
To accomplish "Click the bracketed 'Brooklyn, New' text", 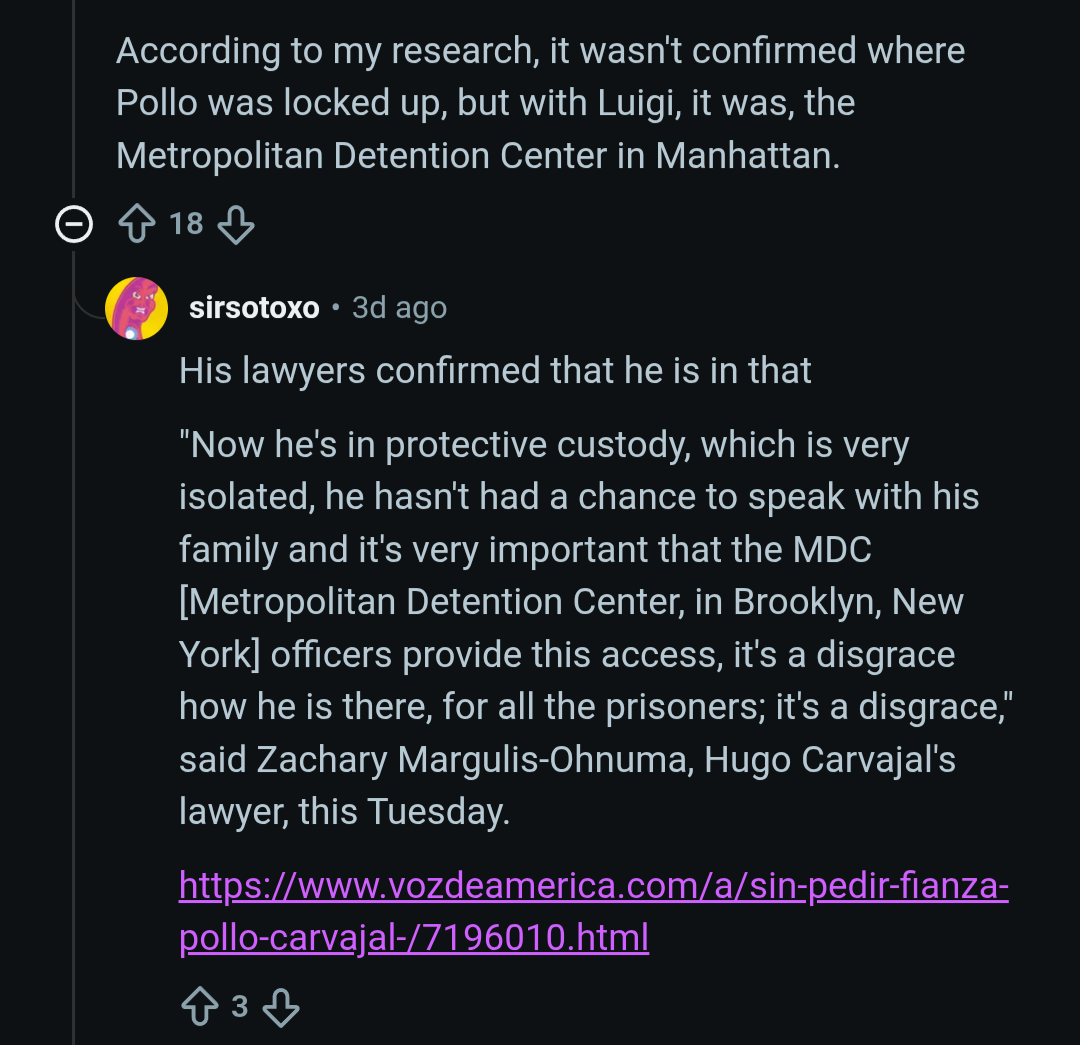I will click(x=848, y=602).
